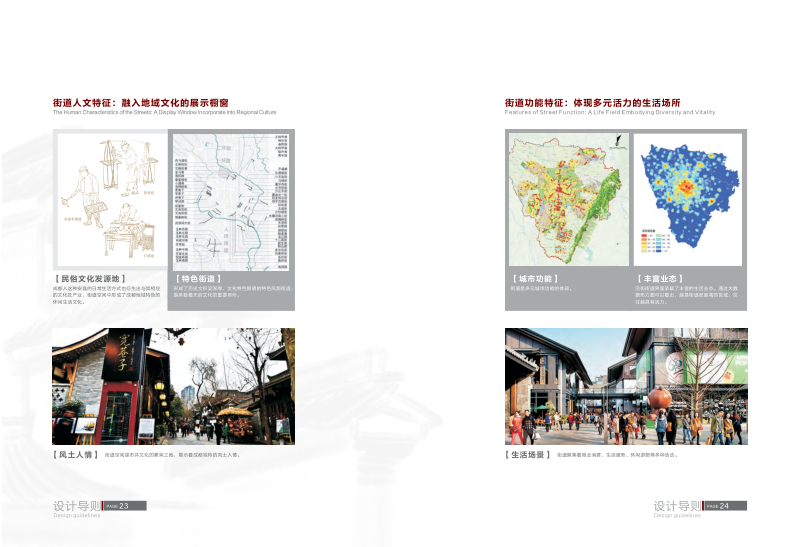Click the 城市功能 caption label
800x547 pixels.
(534, 278)
